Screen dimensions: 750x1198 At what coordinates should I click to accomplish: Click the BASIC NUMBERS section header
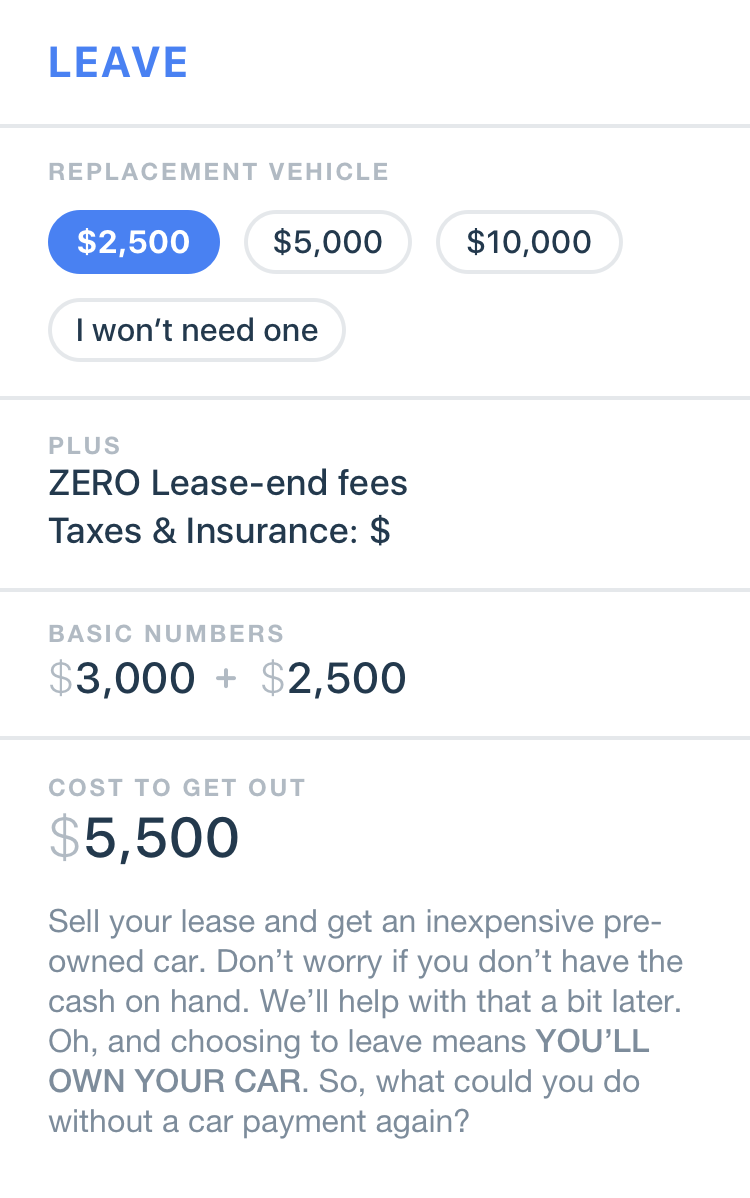167,634
